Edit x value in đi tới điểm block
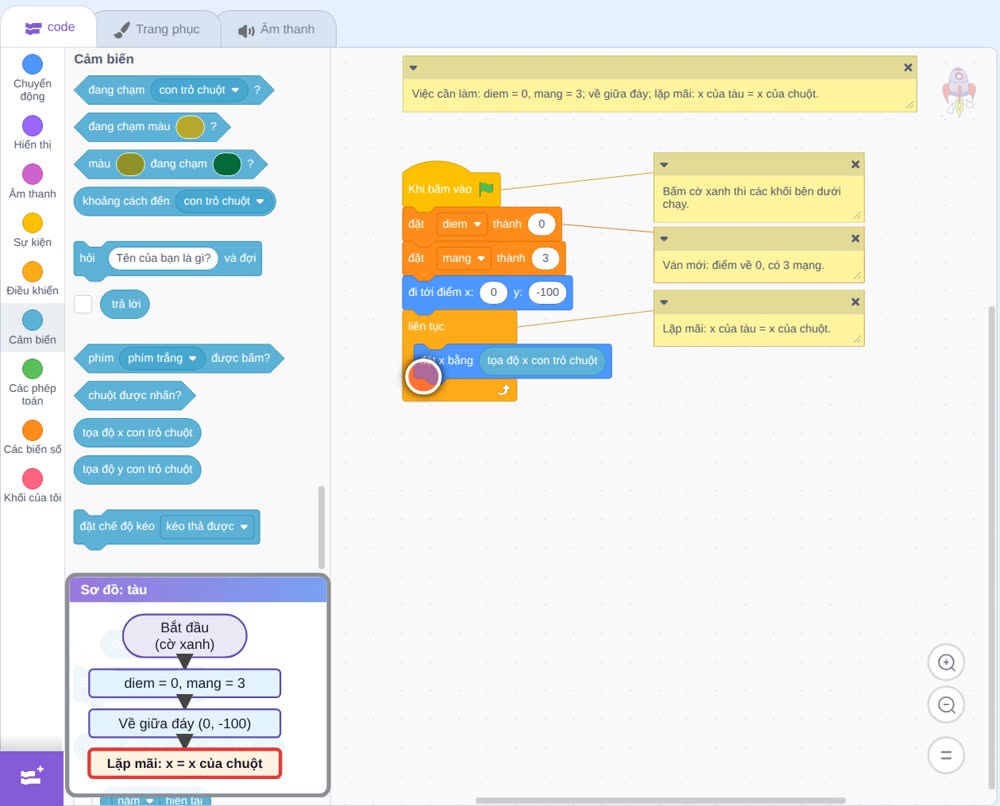 (493, 293)
